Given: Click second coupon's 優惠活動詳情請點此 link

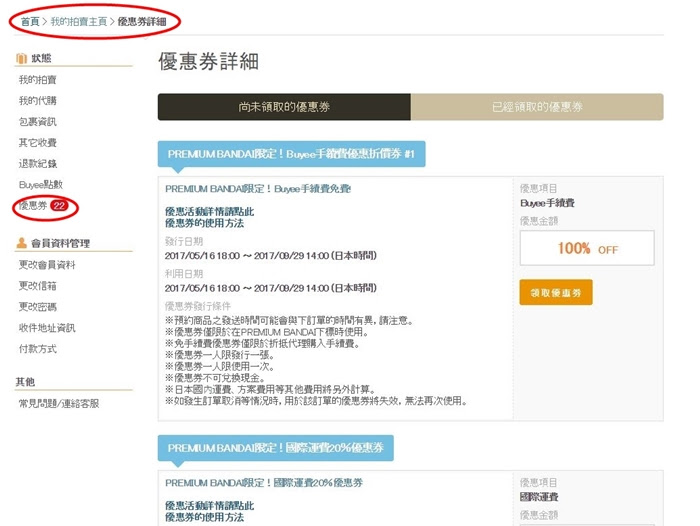Looking at the screenshot, I should pyautogui.click(x=209, y=506).
